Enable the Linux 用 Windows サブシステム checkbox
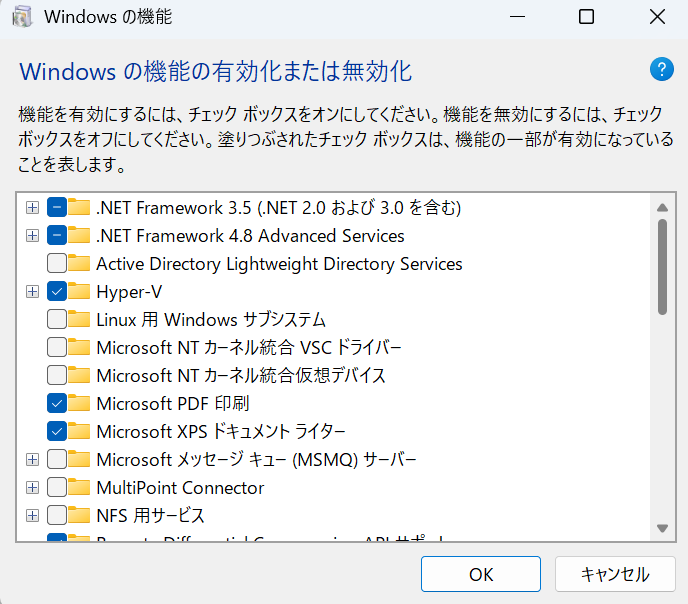688x604 pixels. pos(57,320)
